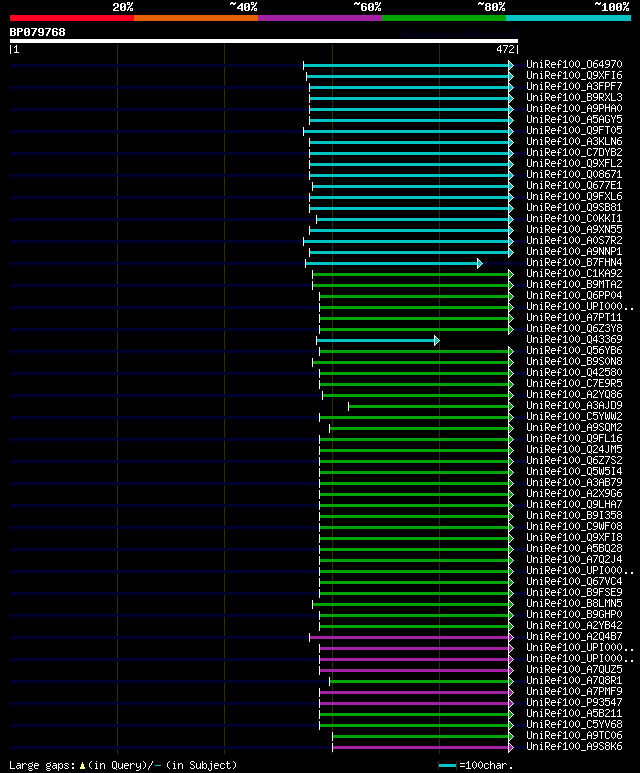Open hit UniRef100_A3FPF7
This screenshot has width=640, height=773.
coord(574,87)
